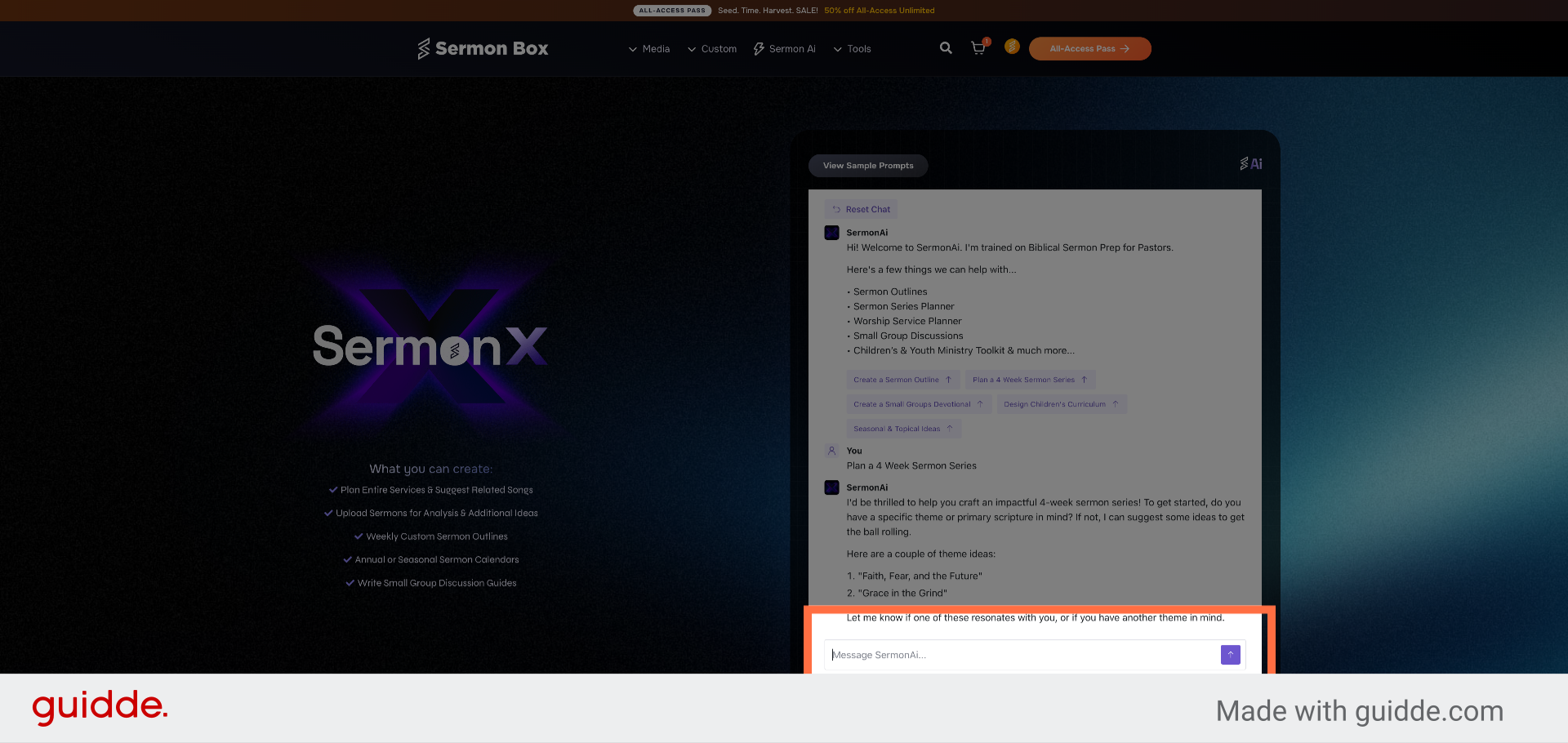Expand the Tools dropdown menu
Screen dimensions: 1568x743
[x=852, y=49]
